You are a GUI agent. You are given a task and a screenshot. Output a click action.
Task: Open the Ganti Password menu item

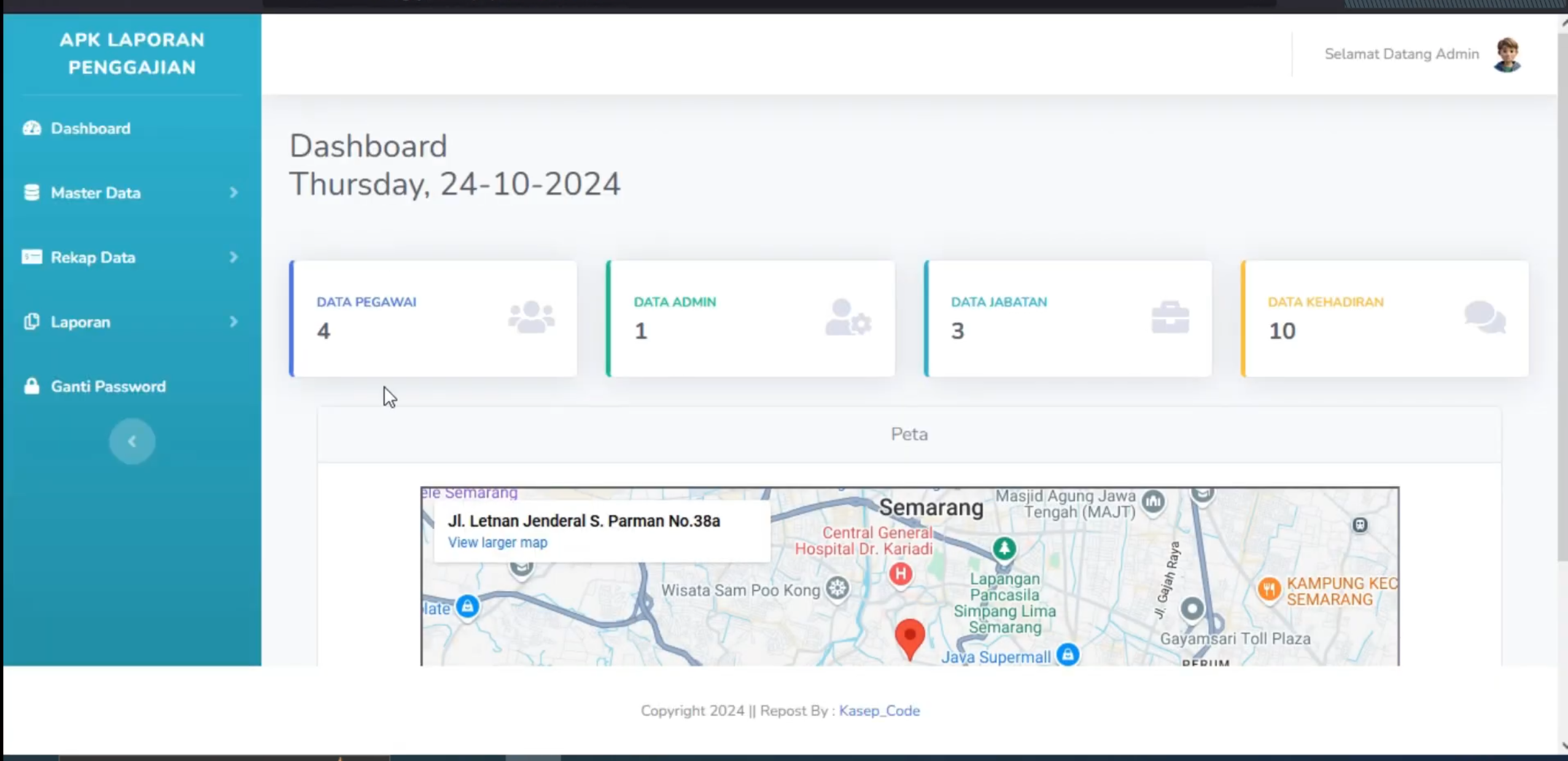pos(95,386)
